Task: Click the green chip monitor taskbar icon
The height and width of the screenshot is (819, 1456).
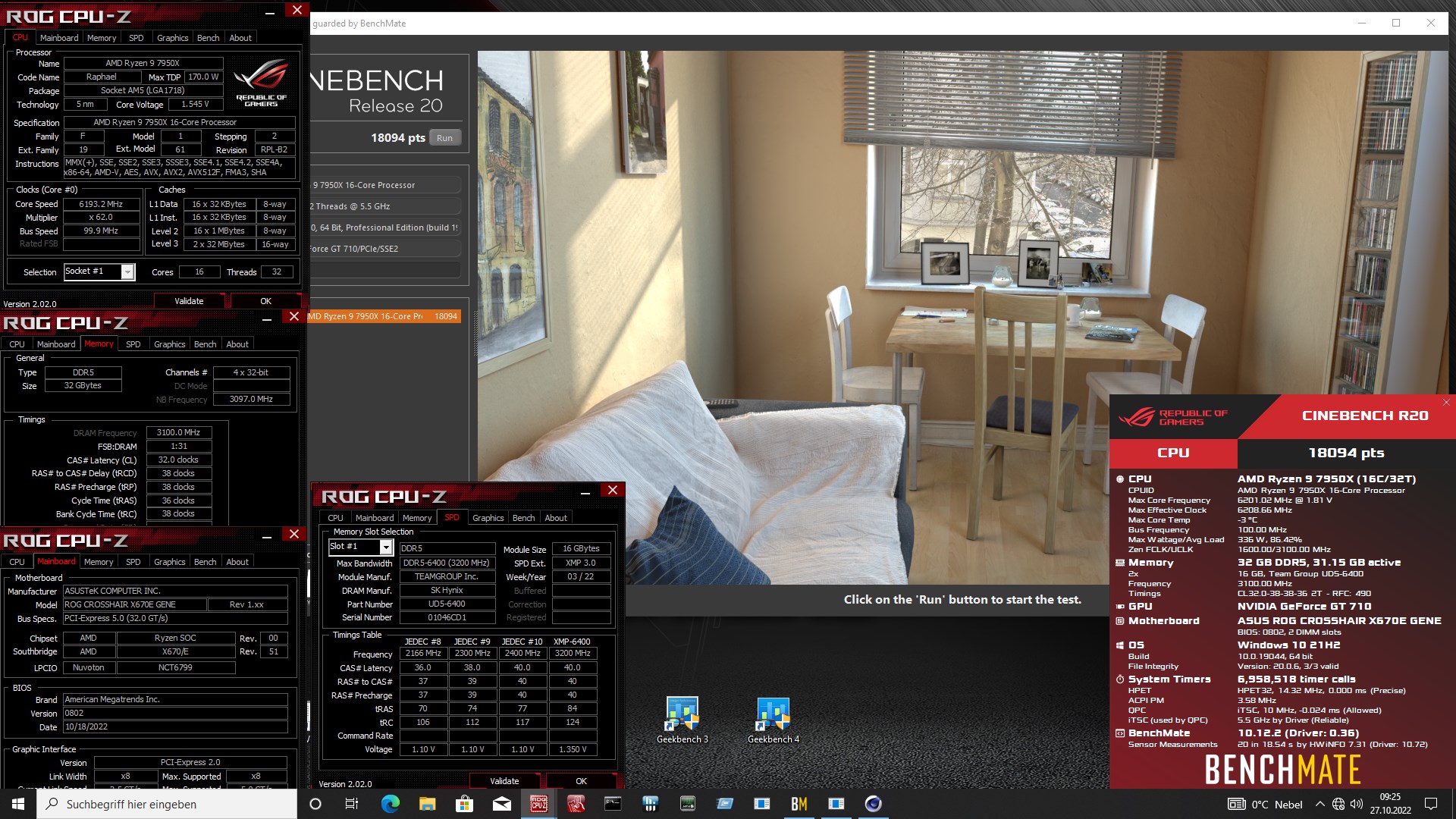Action: click(x=687, y=804)
